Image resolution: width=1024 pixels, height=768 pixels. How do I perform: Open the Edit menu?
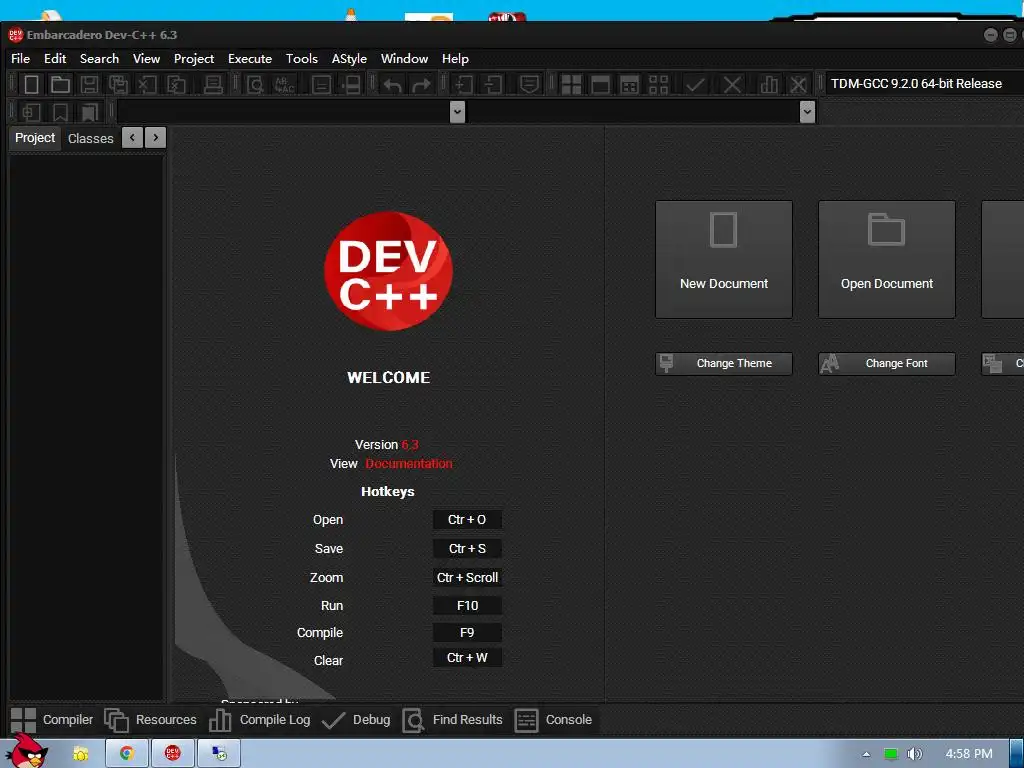click(55, 59)
